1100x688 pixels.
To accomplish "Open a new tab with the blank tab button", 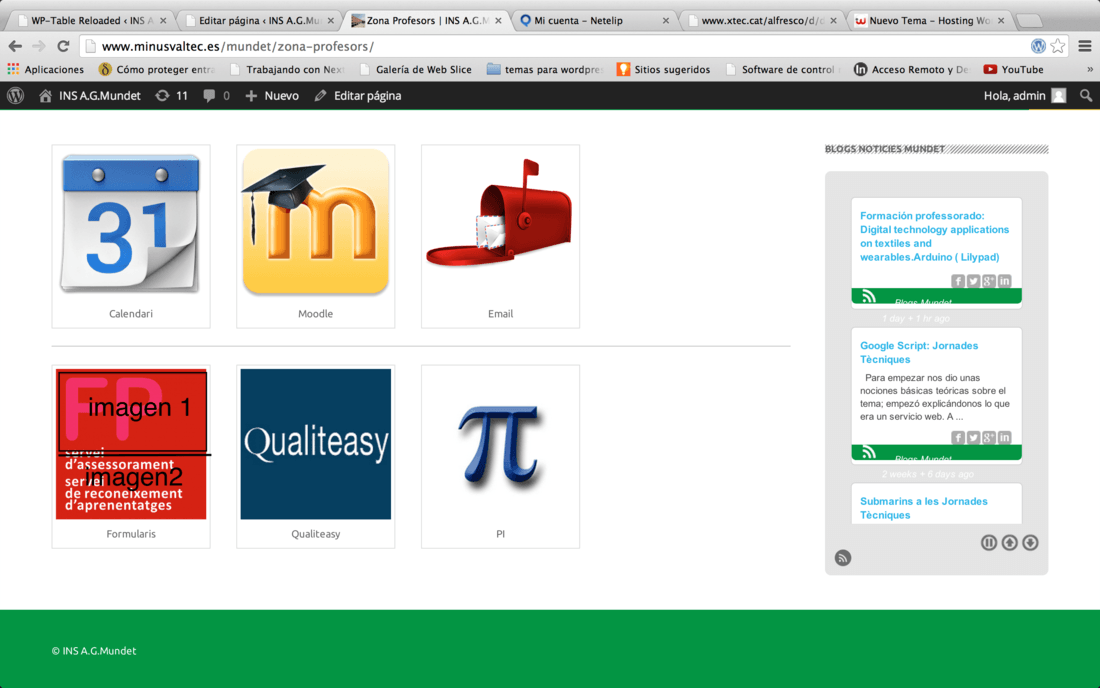I will [x=1029, y=20].
